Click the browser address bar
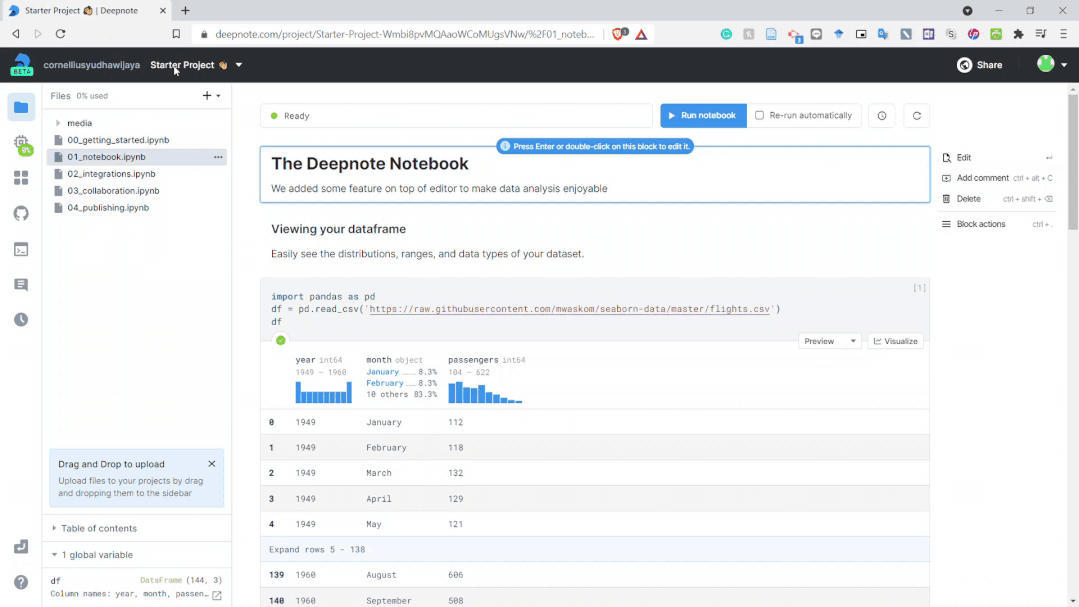Viewport: 1079px width, 607px height. 404,34
